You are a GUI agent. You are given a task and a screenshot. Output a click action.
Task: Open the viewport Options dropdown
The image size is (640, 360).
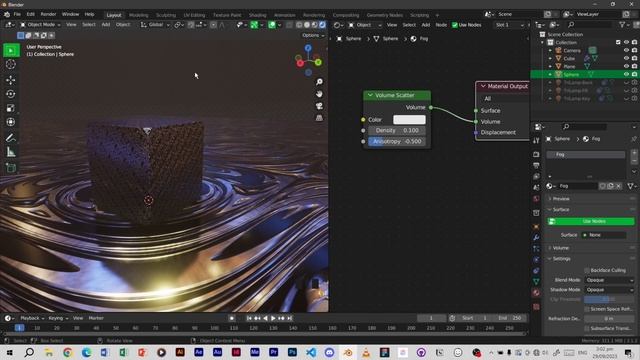click(x=313, y=36)
